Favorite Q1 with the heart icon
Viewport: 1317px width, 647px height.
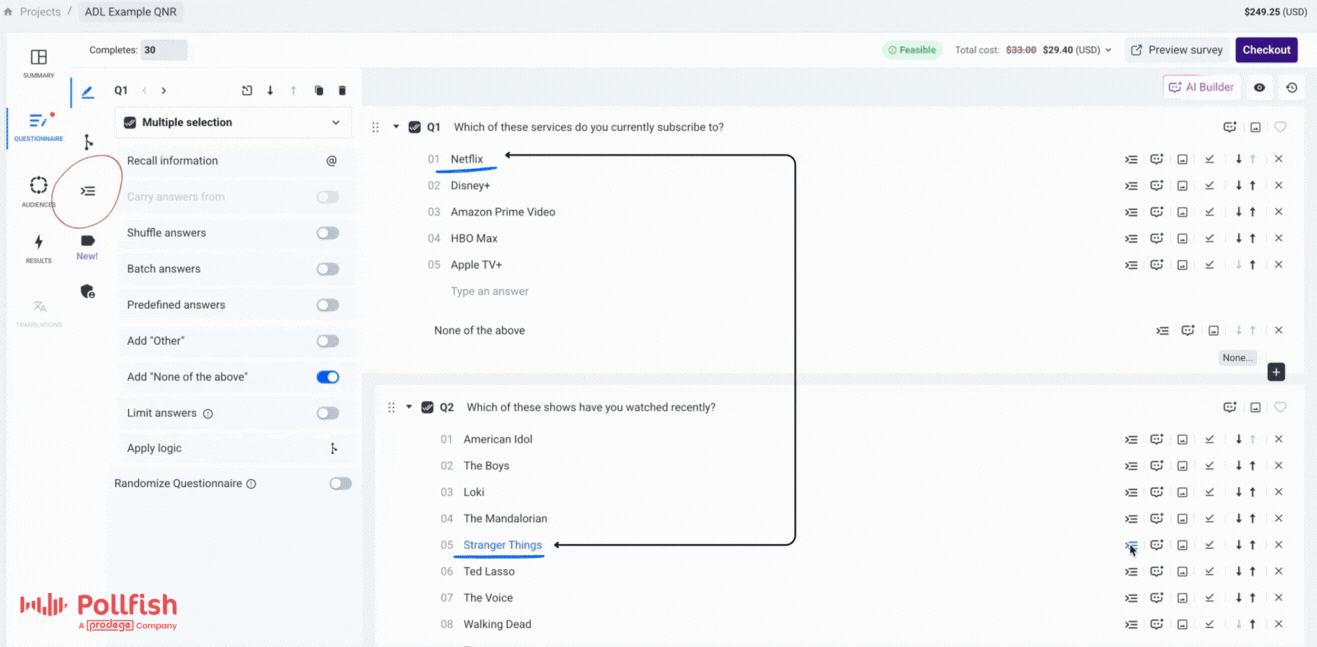tap(1280, 127)
